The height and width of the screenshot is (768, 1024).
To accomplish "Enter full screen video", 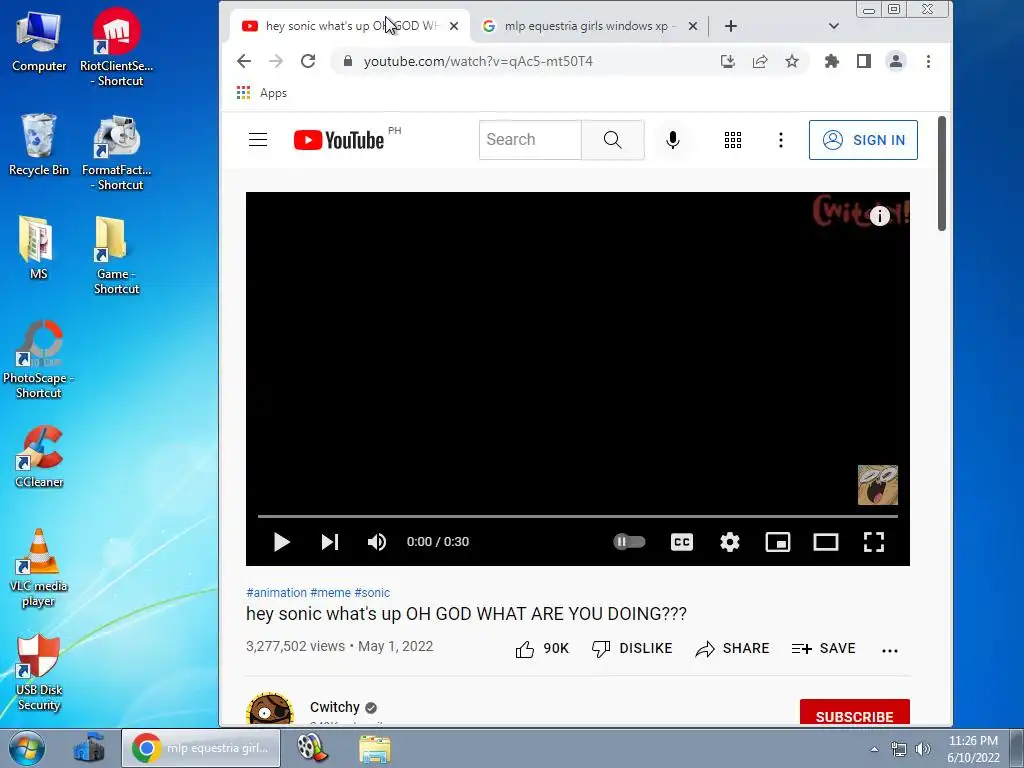I will 874,542.
